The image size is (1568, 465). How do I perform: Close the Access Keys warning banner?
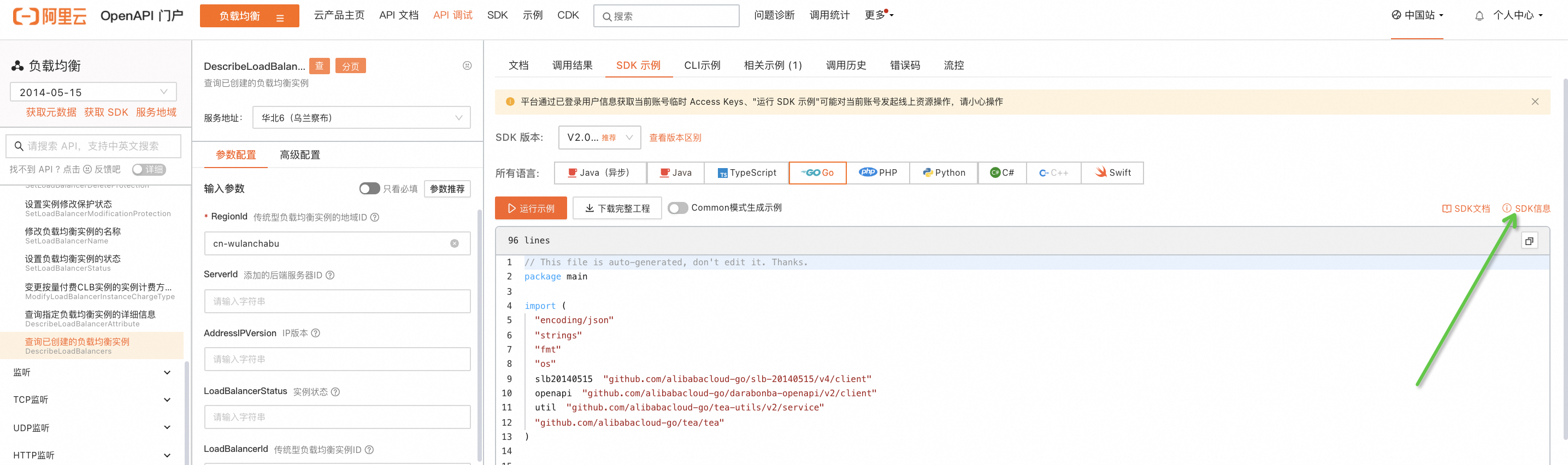coord(1535,102)
